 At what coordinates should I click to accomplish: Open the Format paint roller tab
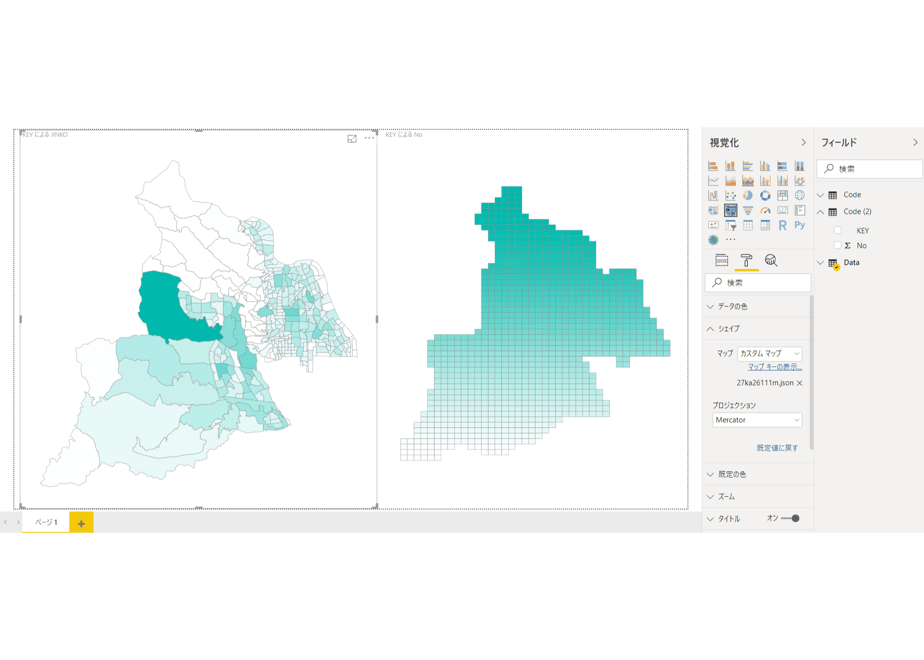click(x=746, y=260)
